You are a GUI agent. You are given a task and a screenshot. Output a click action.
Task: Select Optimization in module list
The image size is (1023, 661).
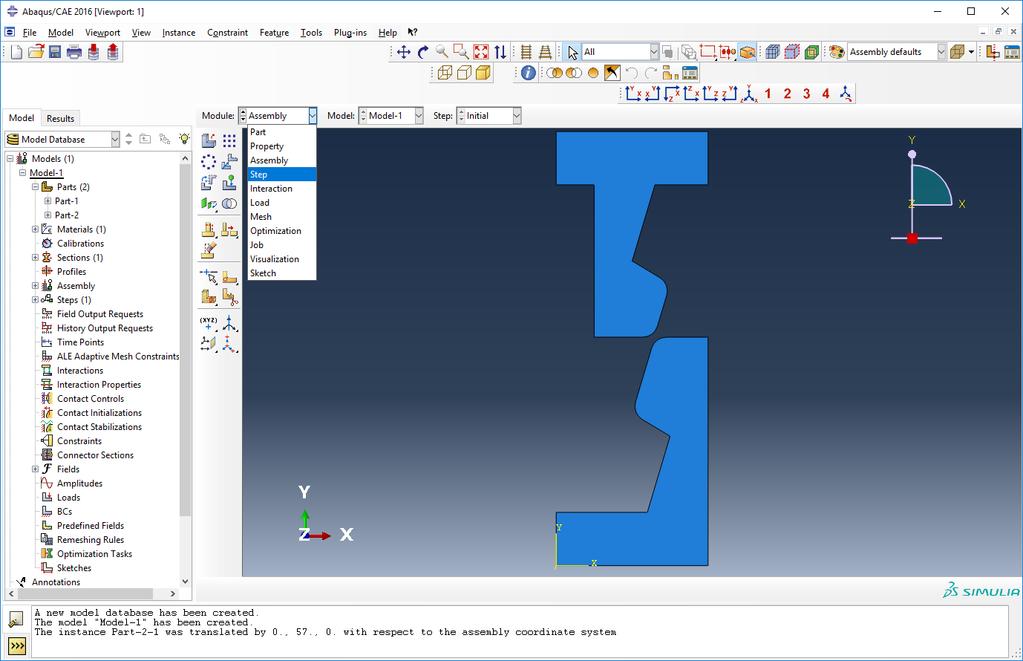click(282, 231)
